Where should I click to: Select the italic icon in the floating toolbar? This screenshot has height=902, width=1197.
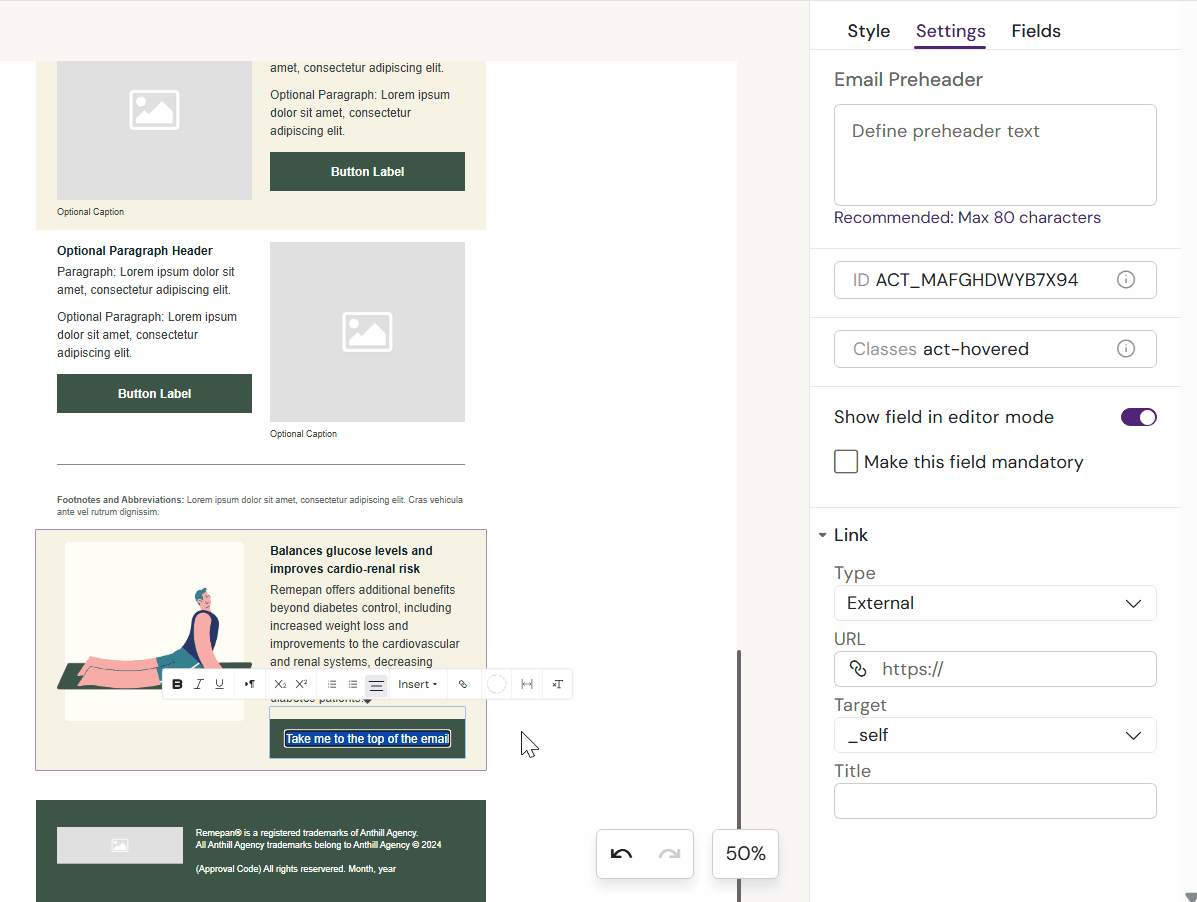[198, 684]
